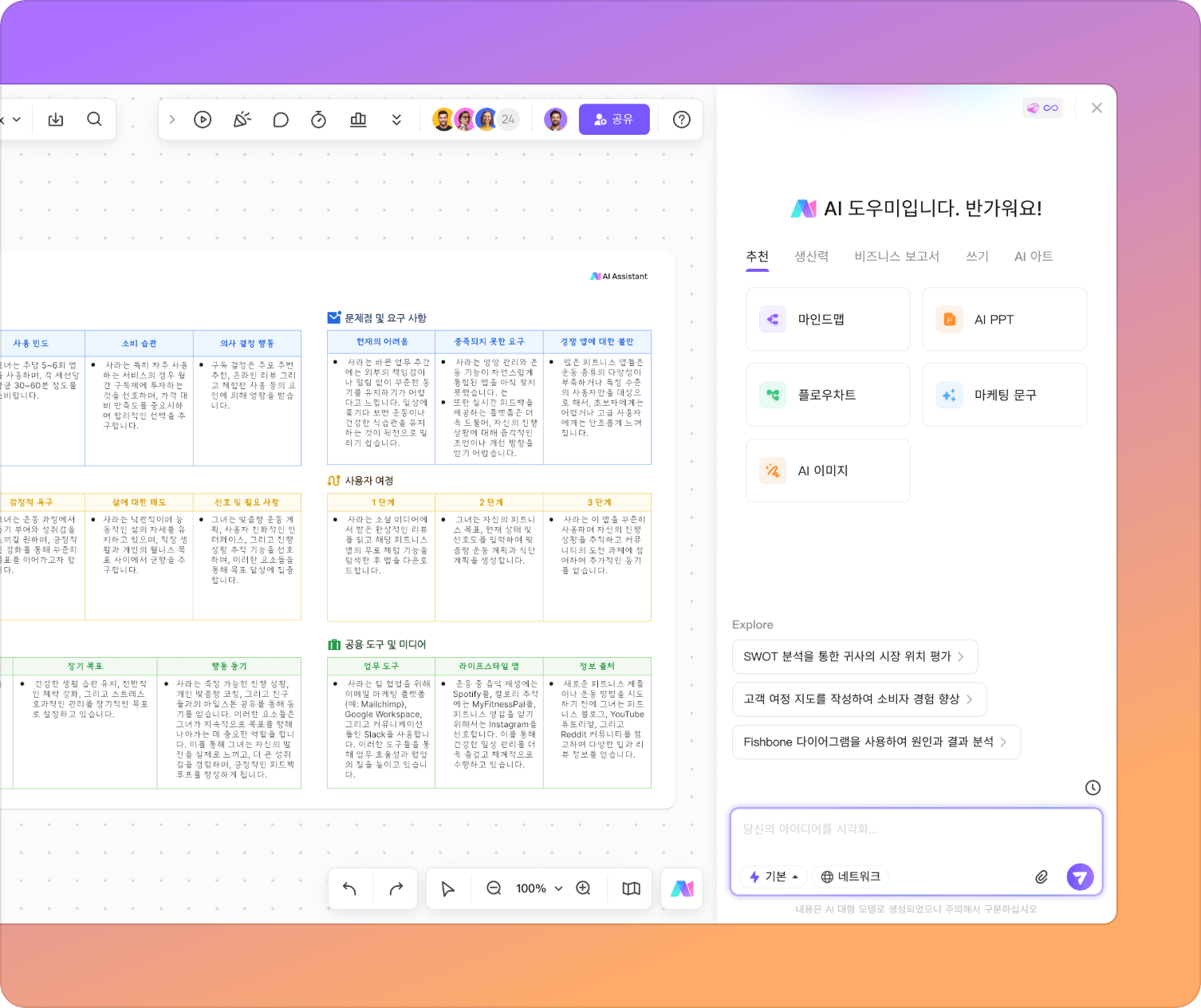Click the 현재의 어려움 column header

tap(381, 342)
